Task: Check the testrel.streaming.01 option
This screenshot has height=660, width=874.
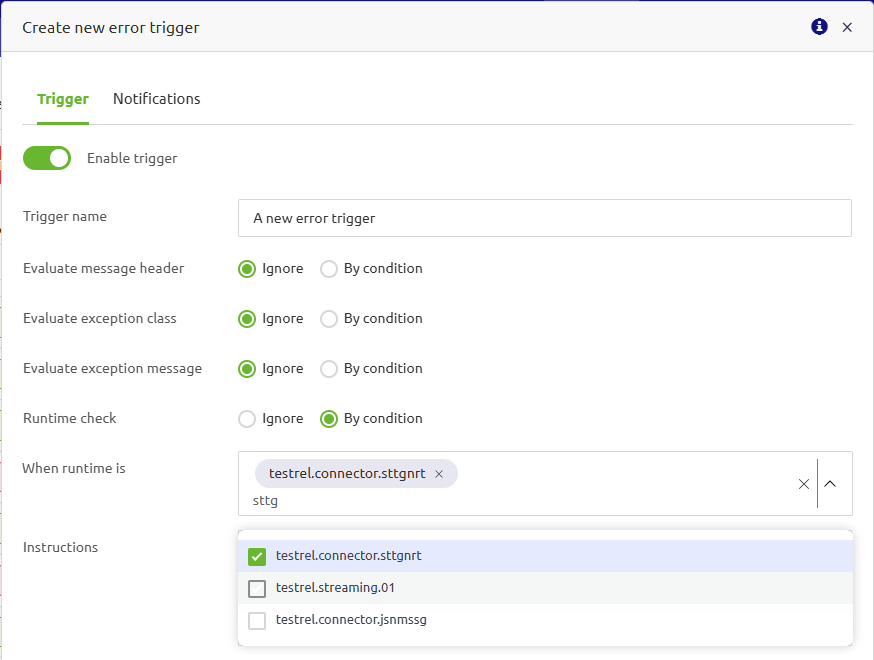Action: point(257,588)
